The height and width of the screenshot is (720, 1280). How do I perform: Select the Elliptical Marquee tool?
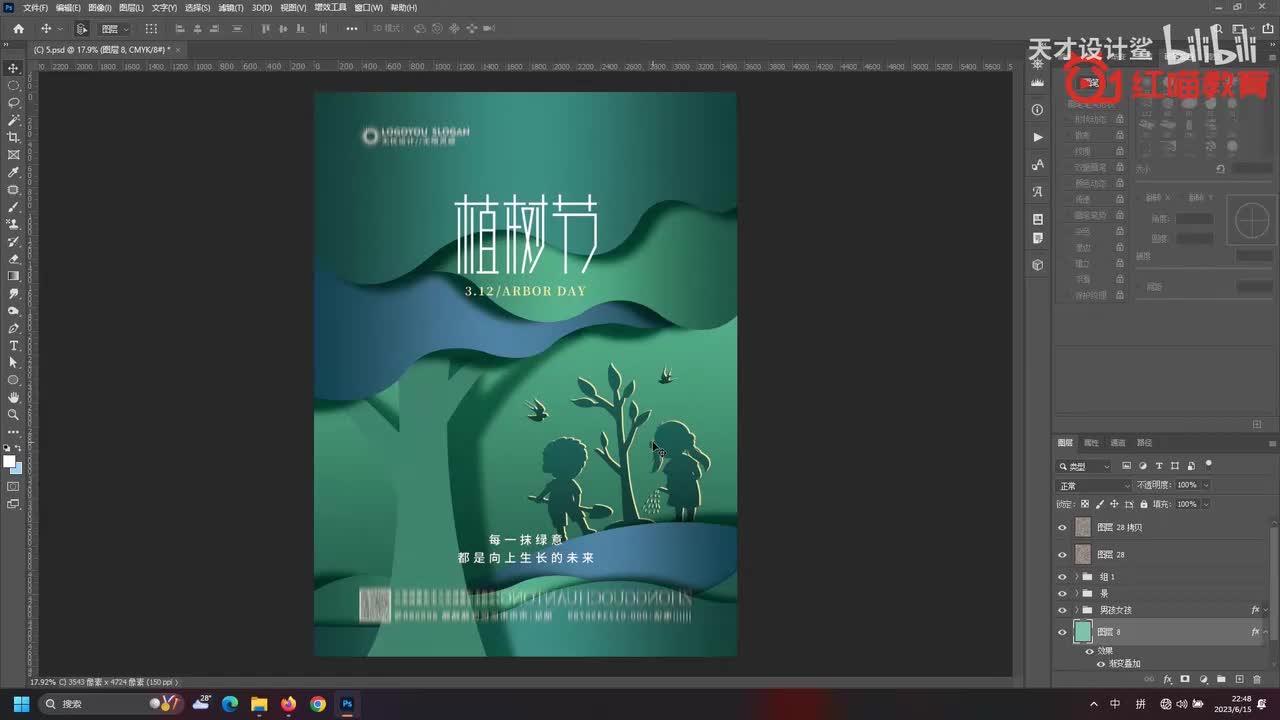(x=14, y=85)
